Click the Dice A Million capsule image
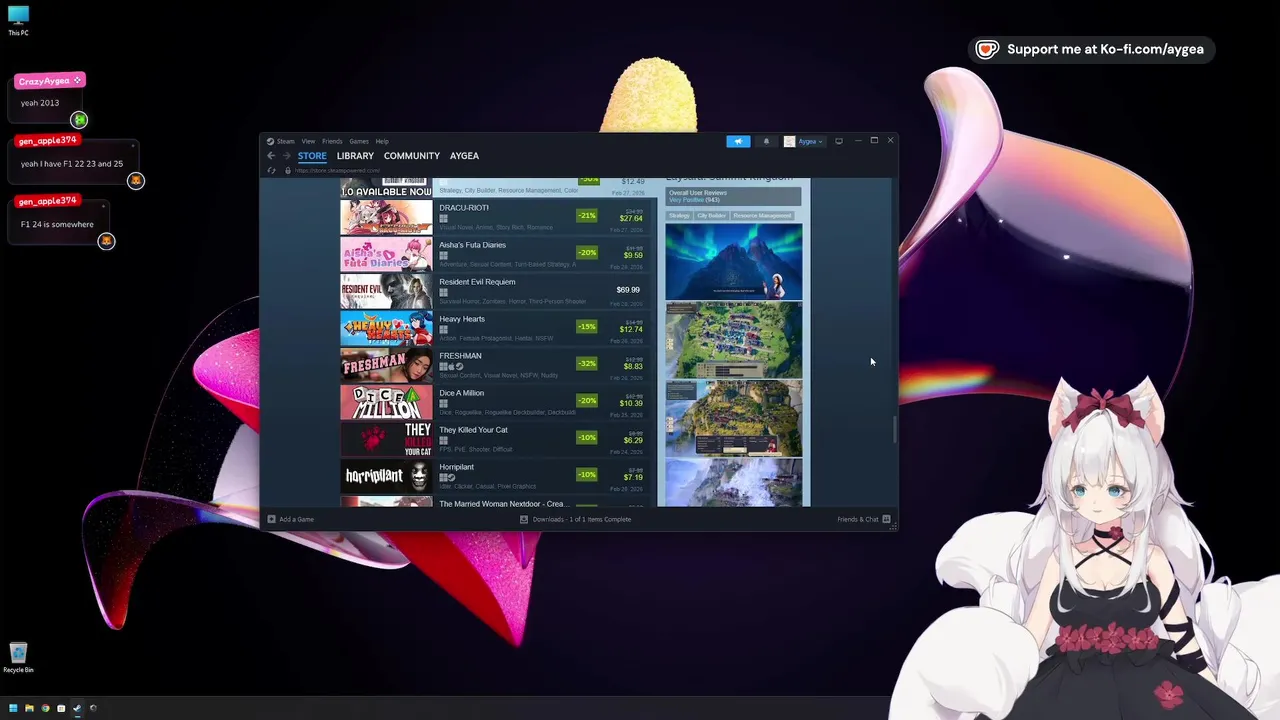The image size is (1280, 720). point(386,401)
